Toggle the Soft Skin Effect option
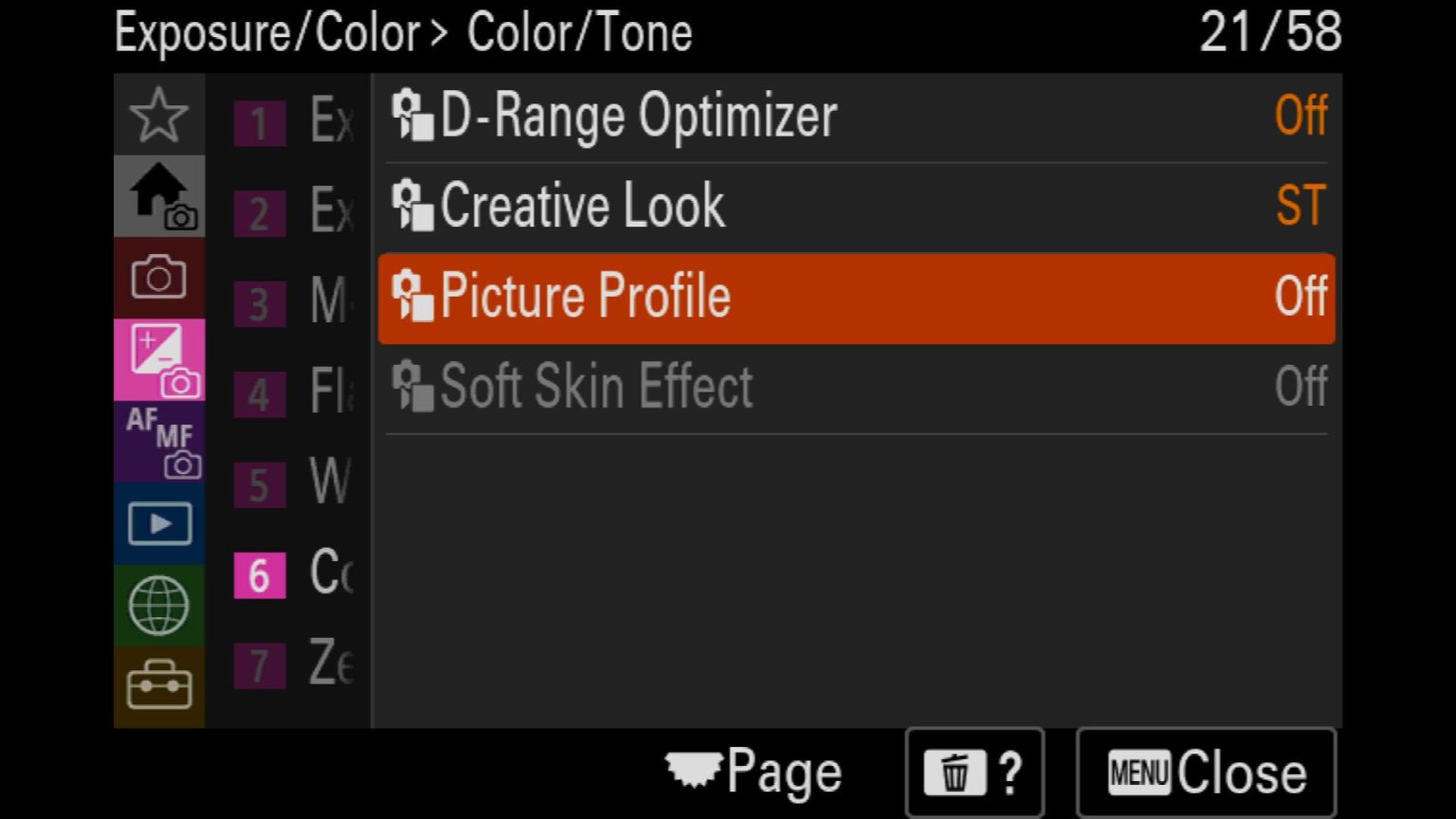Viewport: 1456px width, 819px height. click(853, 386)
